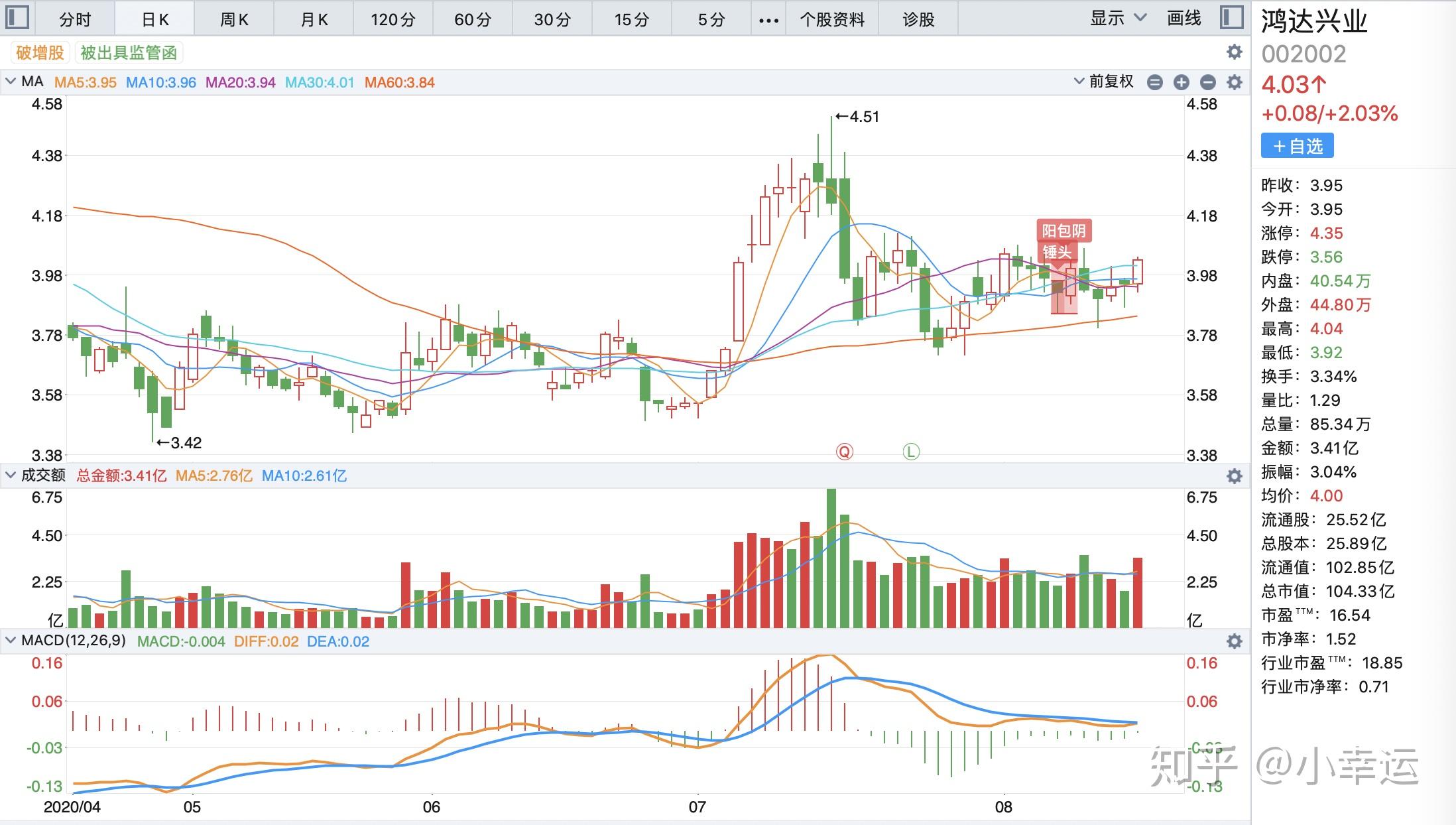
Task: Click stock name 鸿达兴业
Action: (x=1314, y=22)
